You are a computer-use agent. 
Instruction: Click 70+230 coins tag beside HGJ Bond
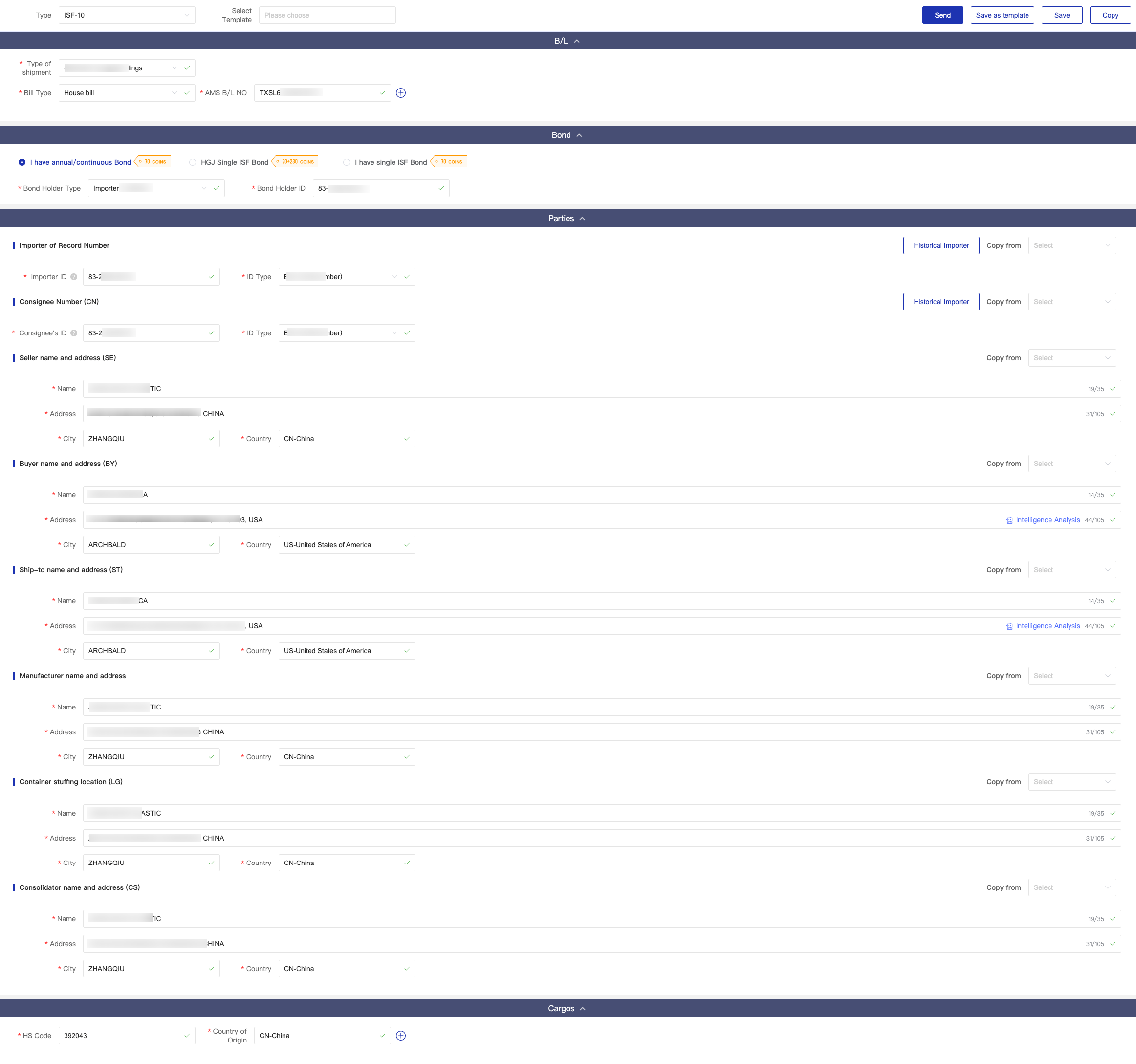[295, 162]
